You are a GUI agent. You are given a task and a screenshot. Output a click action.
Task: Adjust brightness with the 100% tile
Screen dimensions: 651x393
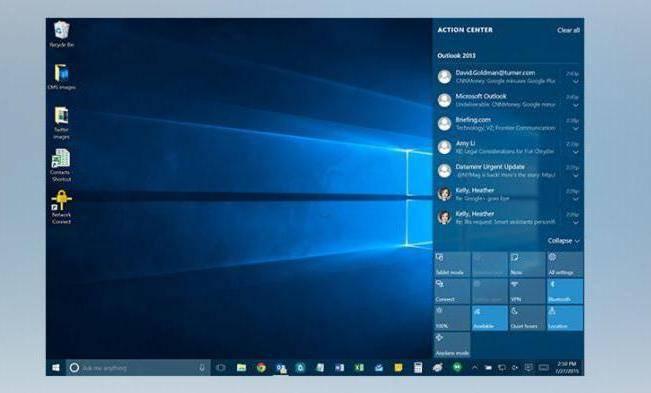click(x=452, y=318)
